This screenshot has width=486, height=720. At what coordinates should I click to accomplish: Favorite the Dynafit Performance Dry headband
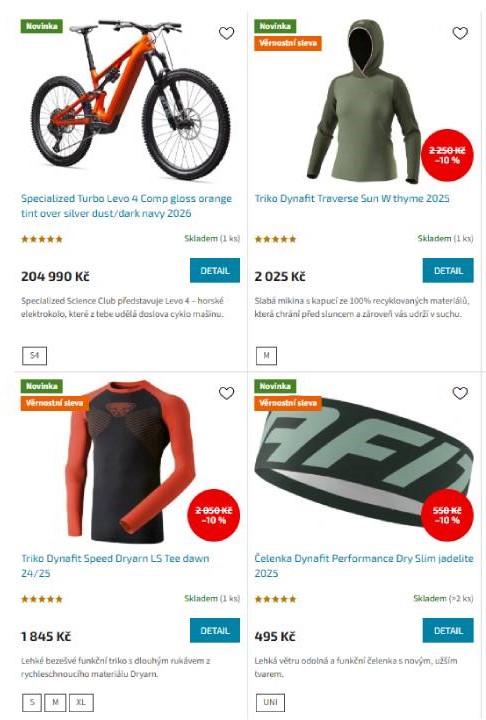click(460, 393)
